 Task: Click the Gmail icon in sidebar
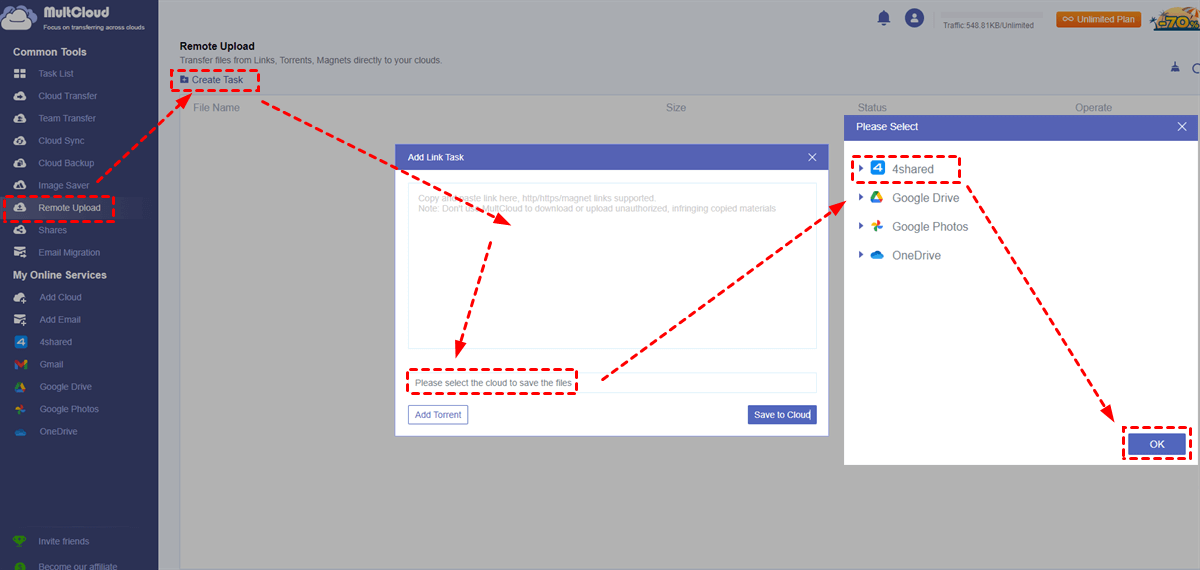pos(19,364)
